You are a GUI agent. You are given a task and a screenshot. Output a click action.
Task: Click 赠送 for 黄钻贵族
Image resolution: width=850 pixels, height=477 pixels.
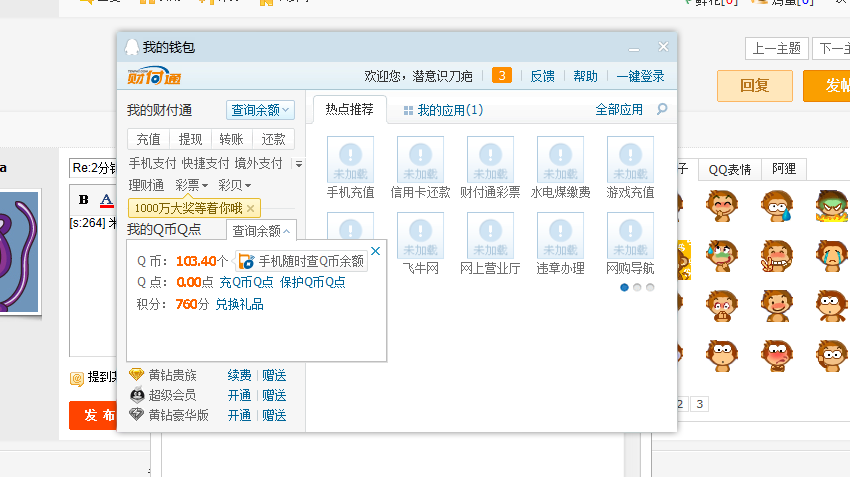click(274, 375)
